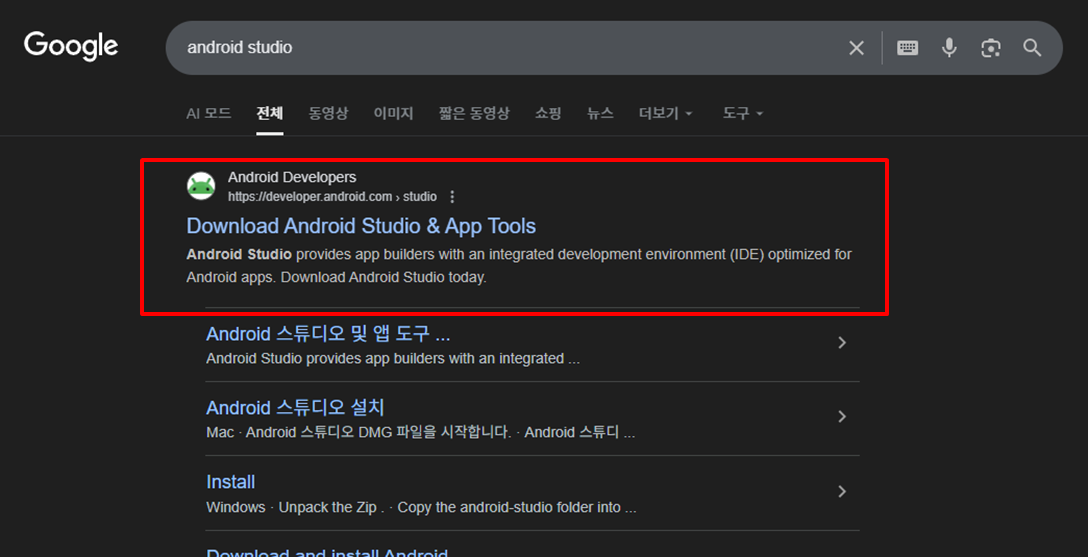Click the 'Android Developers' site name
The height and width of the screenshot is (557, 1088).
click(x=292, y=178)
